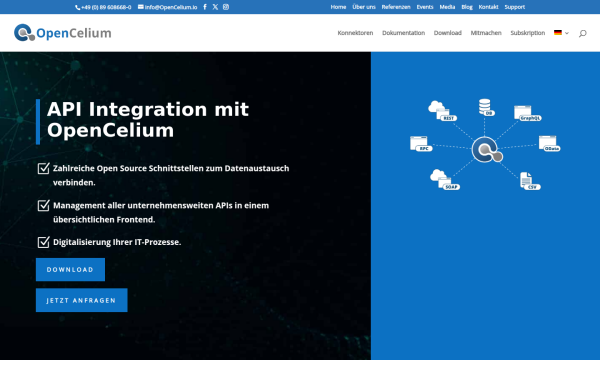Screen dimensions: 600x375
Task: Open Media in top menu
Action: point(447,7)
